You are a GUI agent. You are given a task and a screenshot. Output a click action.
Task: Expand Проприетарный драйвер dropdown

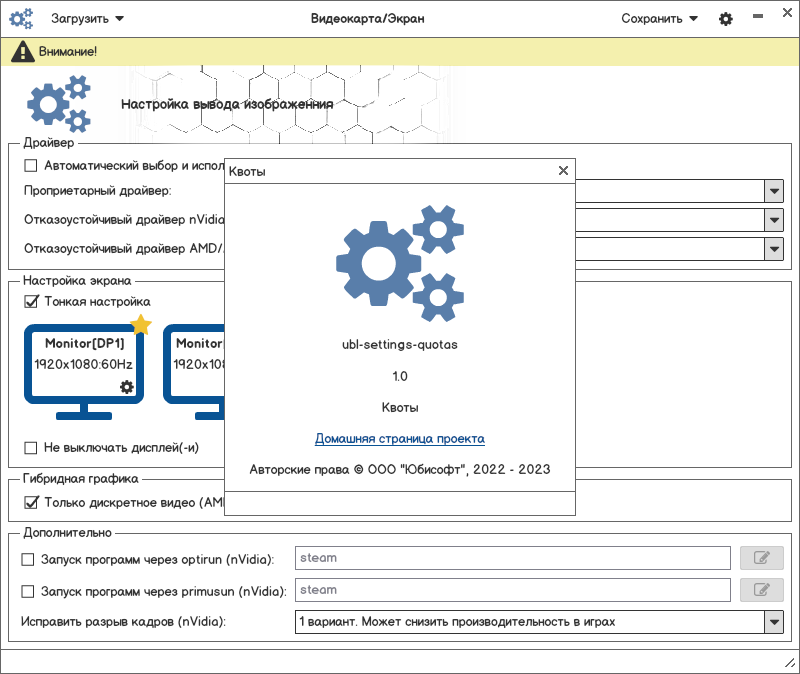point(774,191)
